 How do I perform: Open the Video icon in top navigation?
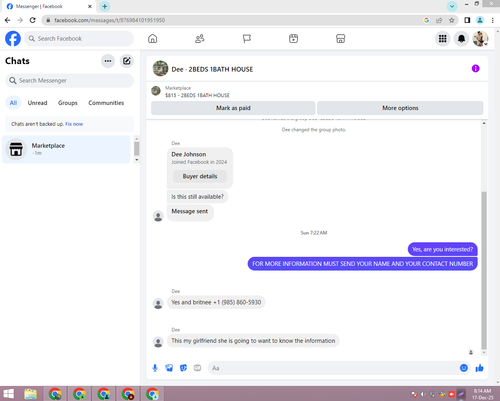(293, 39)
